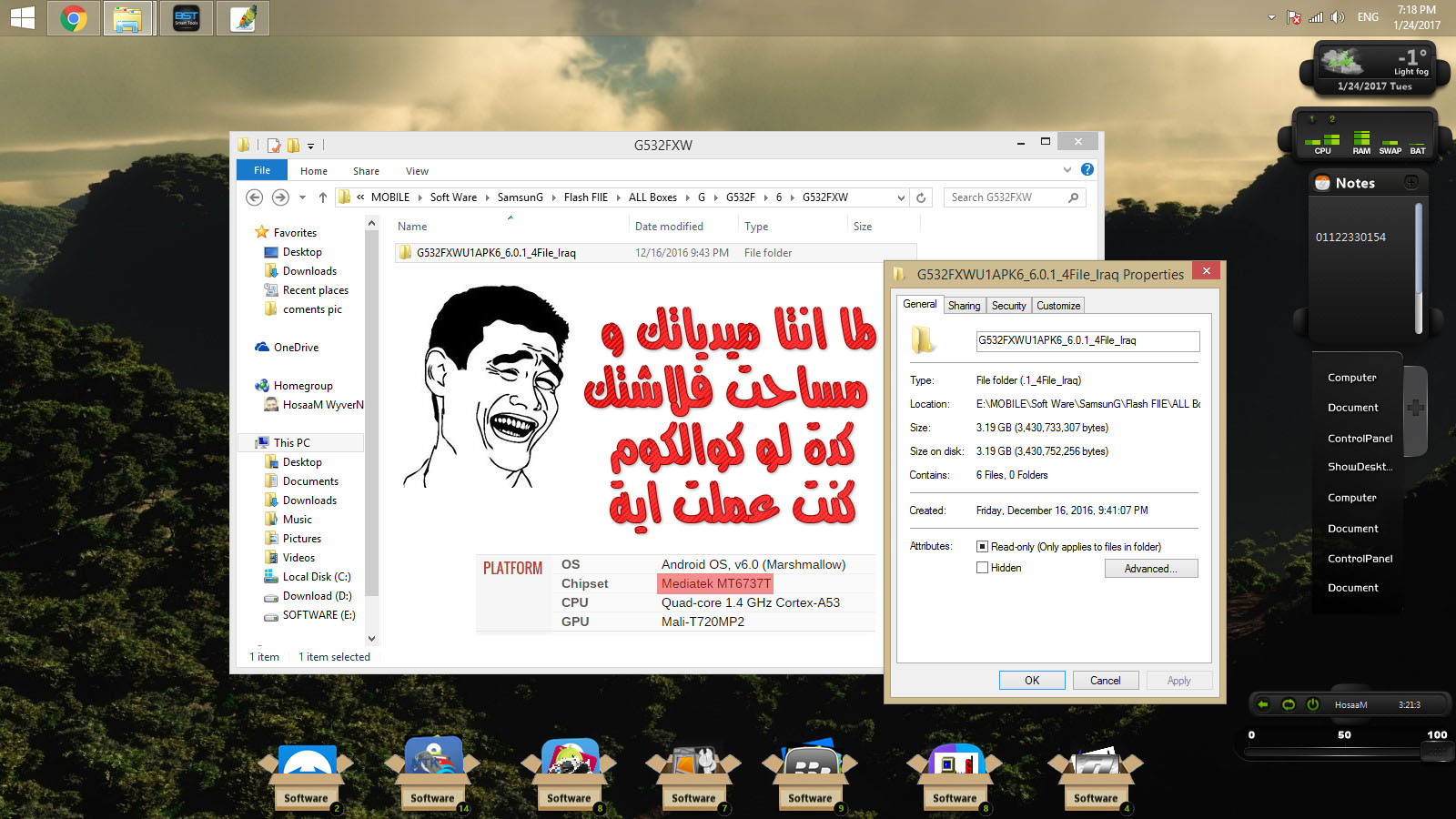Click SamsunG in address breadcrumb
Image resolution: width=1456 pixels, height=819 pixels.
521,197
